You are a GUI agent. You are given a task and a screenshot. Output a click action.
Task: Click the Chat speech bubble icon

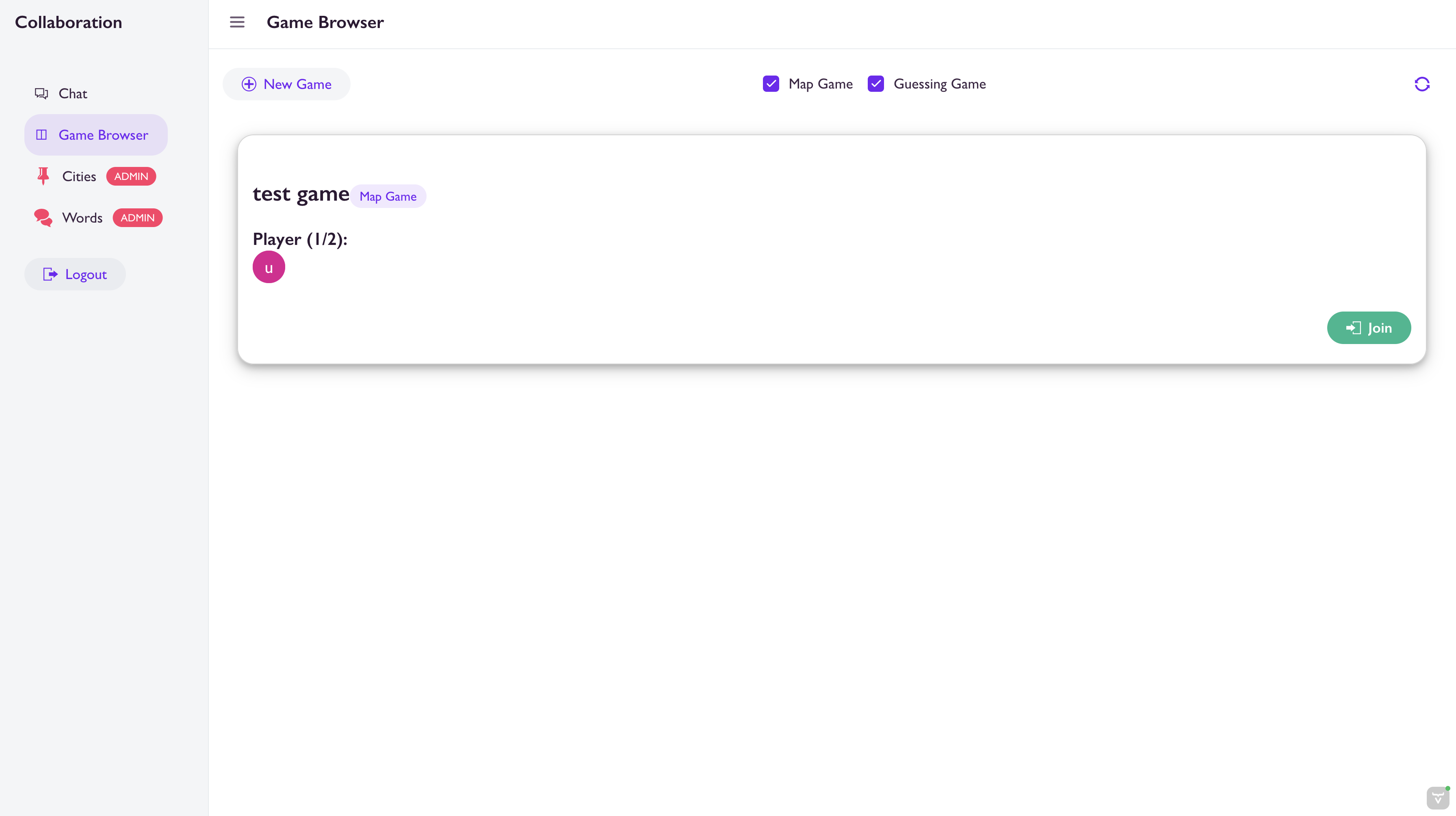(41, 93)
